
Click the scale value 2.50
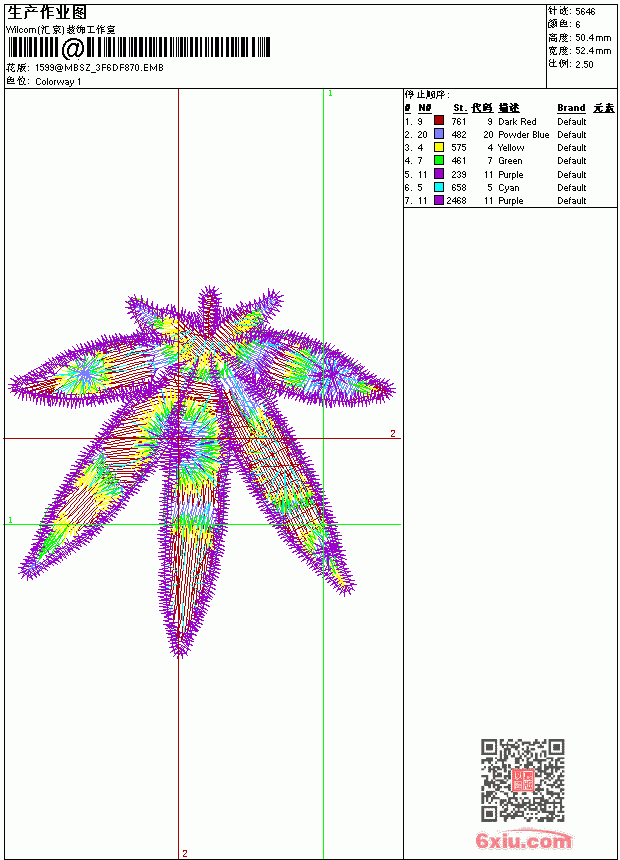584,64
